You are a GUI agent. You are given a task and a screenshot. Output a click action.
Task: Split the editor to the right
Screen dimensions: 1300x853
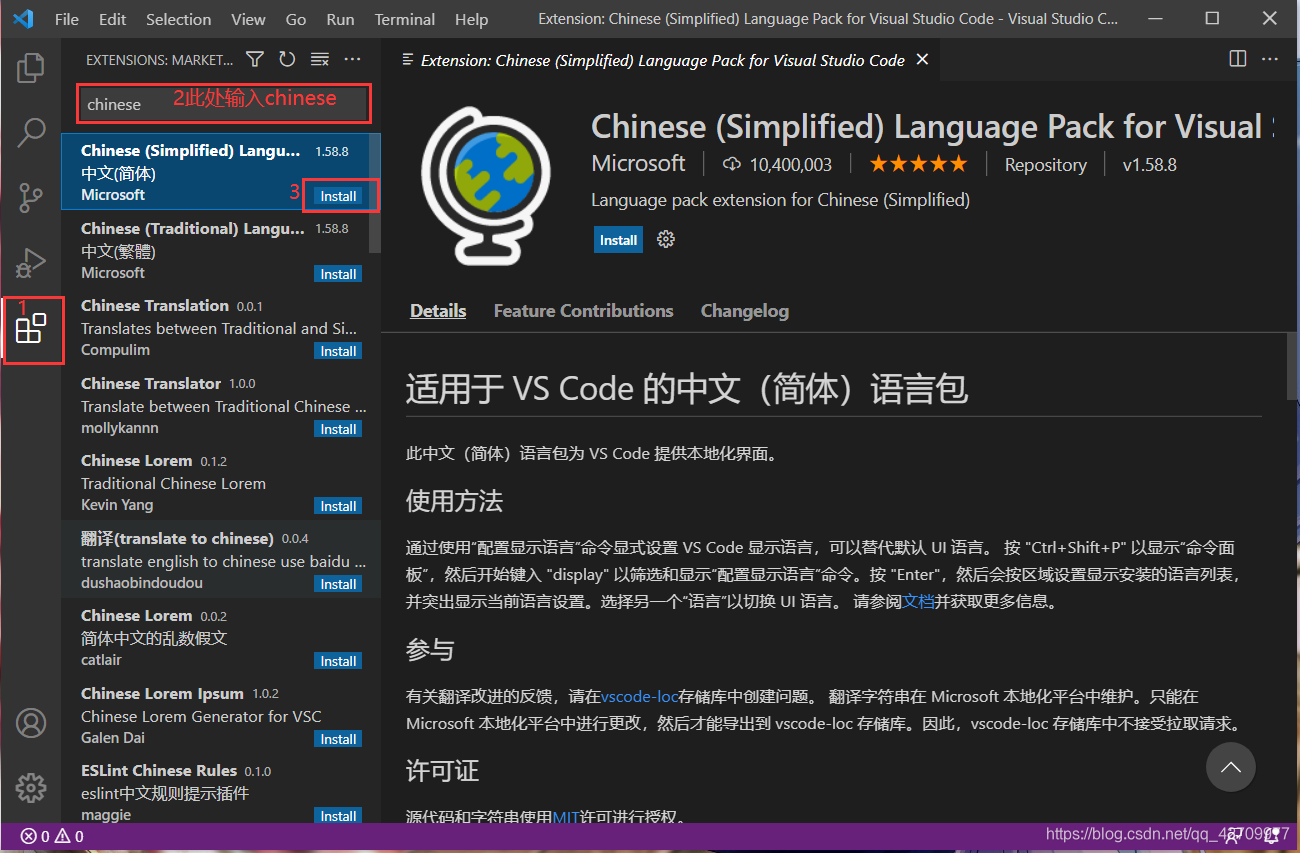point(1238,60)
